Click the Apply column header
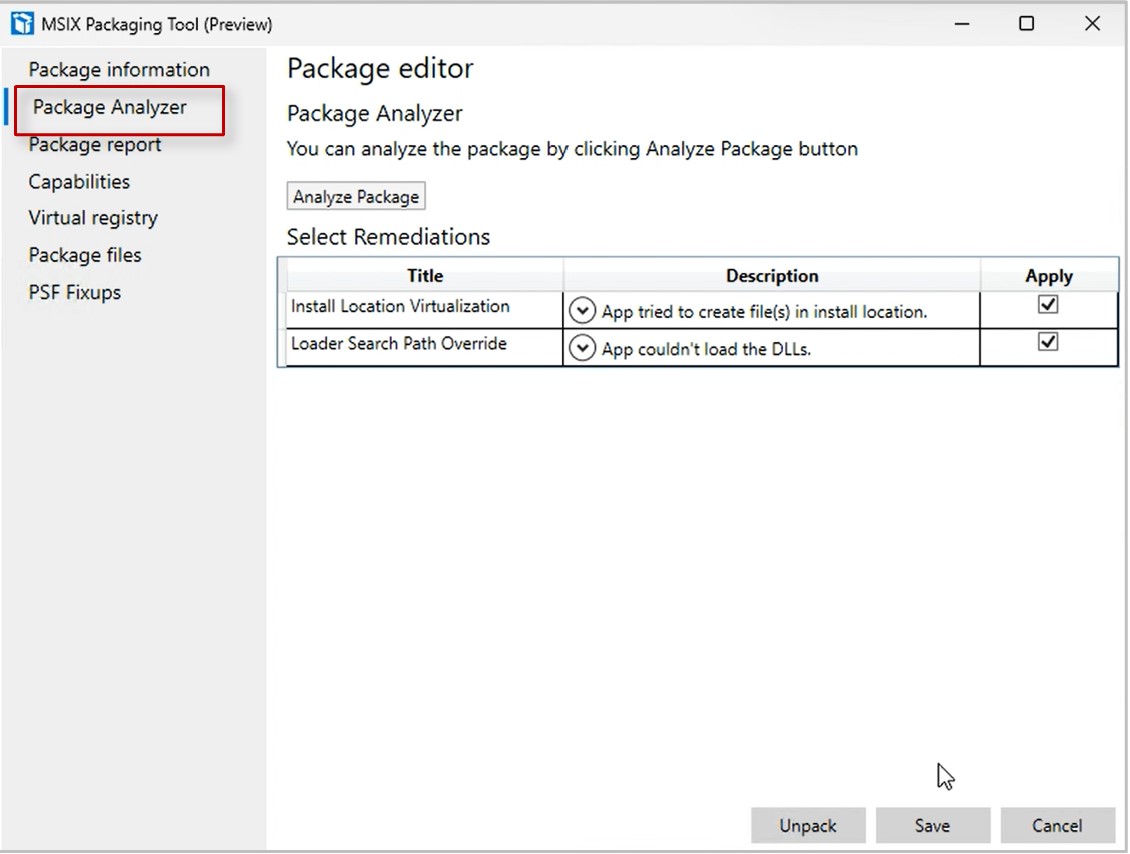The image size is (1130, 854). 1049,275
